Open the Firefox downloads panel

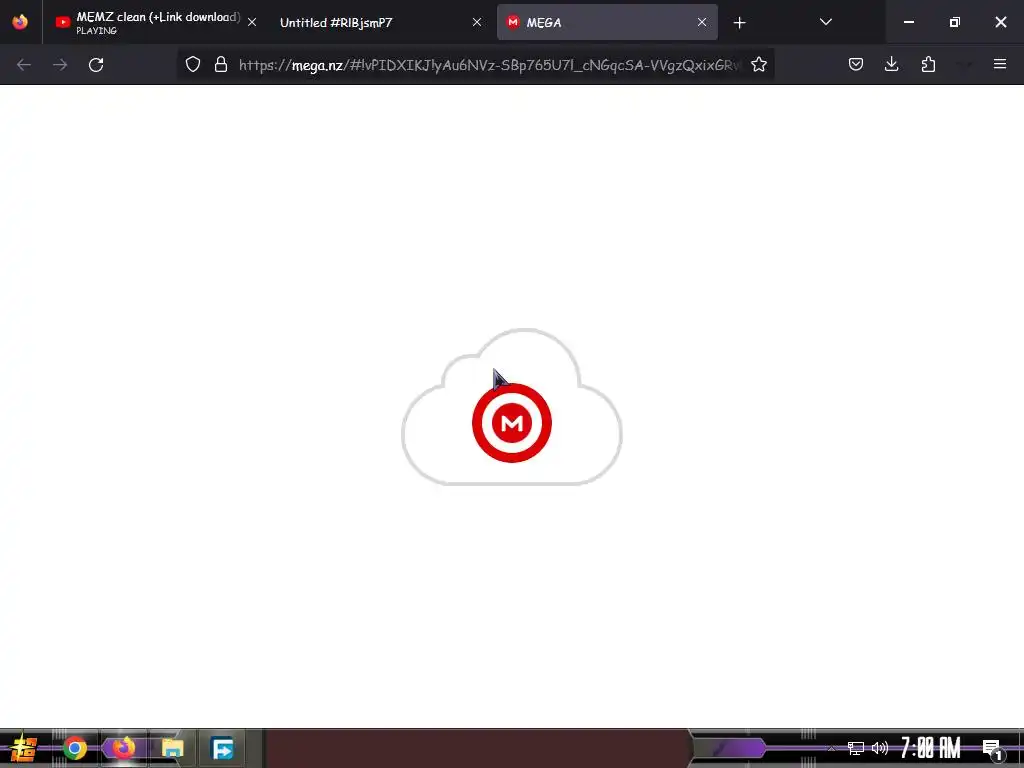(x=891, y=64)
